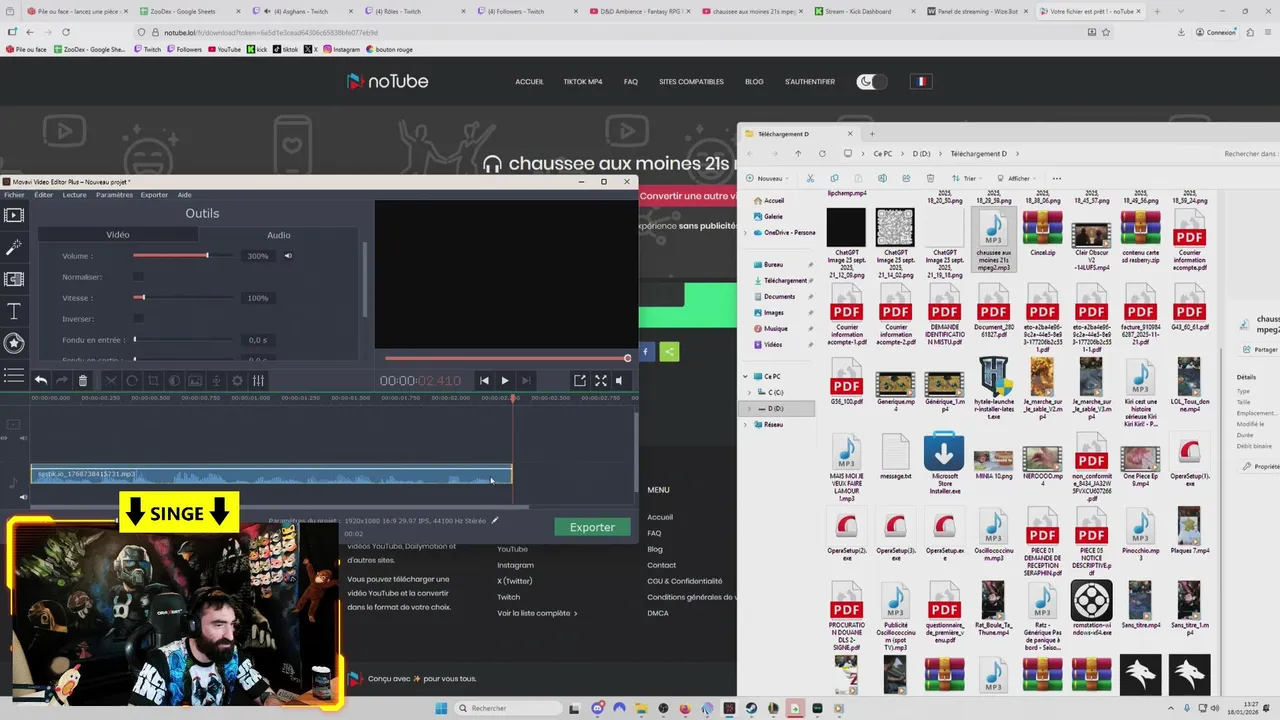Open the more tools list icon
Screen dimensions: 1280x720
(14, 375)
